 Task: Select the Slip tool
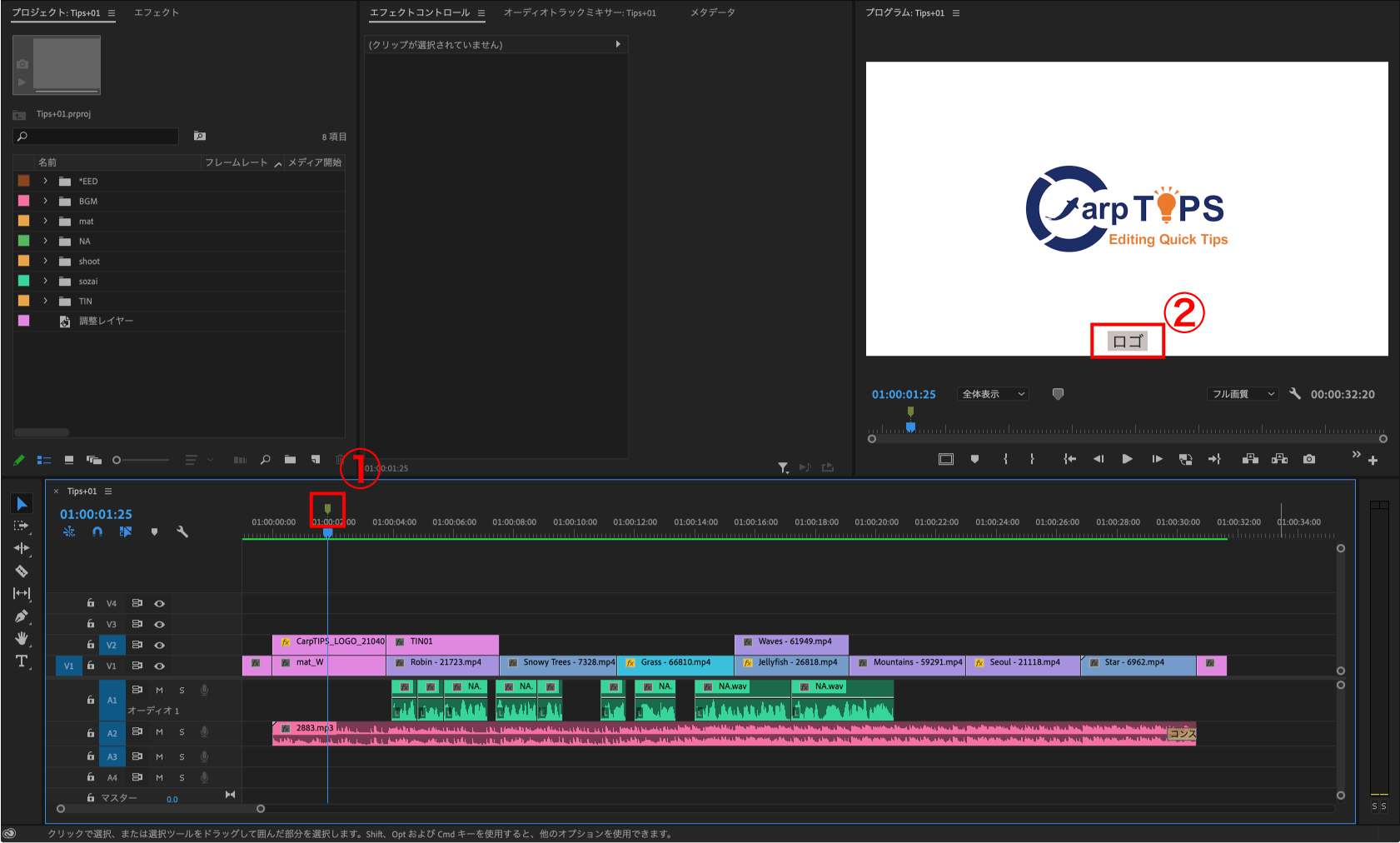click(x=22, y=593)
